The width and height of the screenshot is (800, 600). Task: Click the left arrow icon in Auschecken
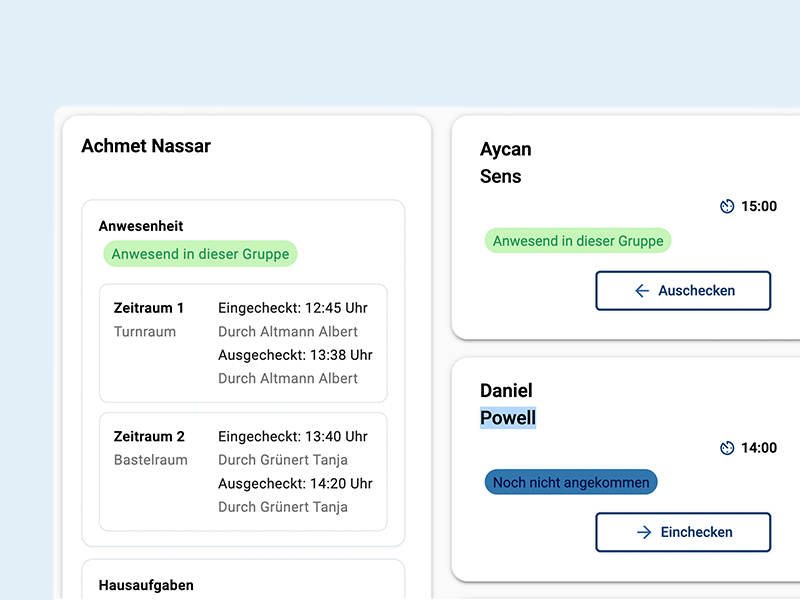642,291
